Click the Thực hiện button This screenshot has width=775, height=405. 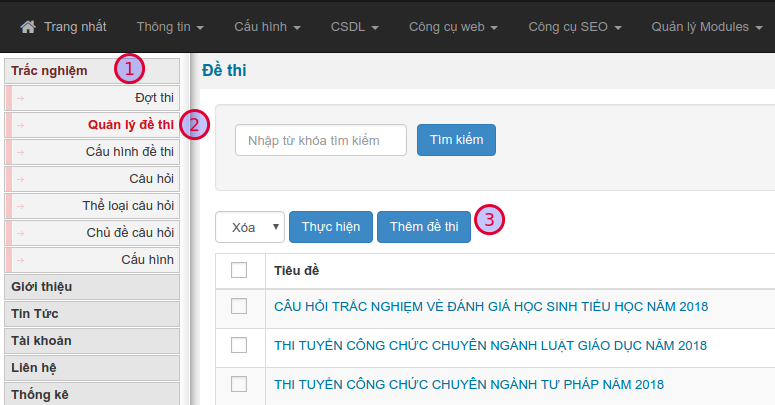pos(331,227)
